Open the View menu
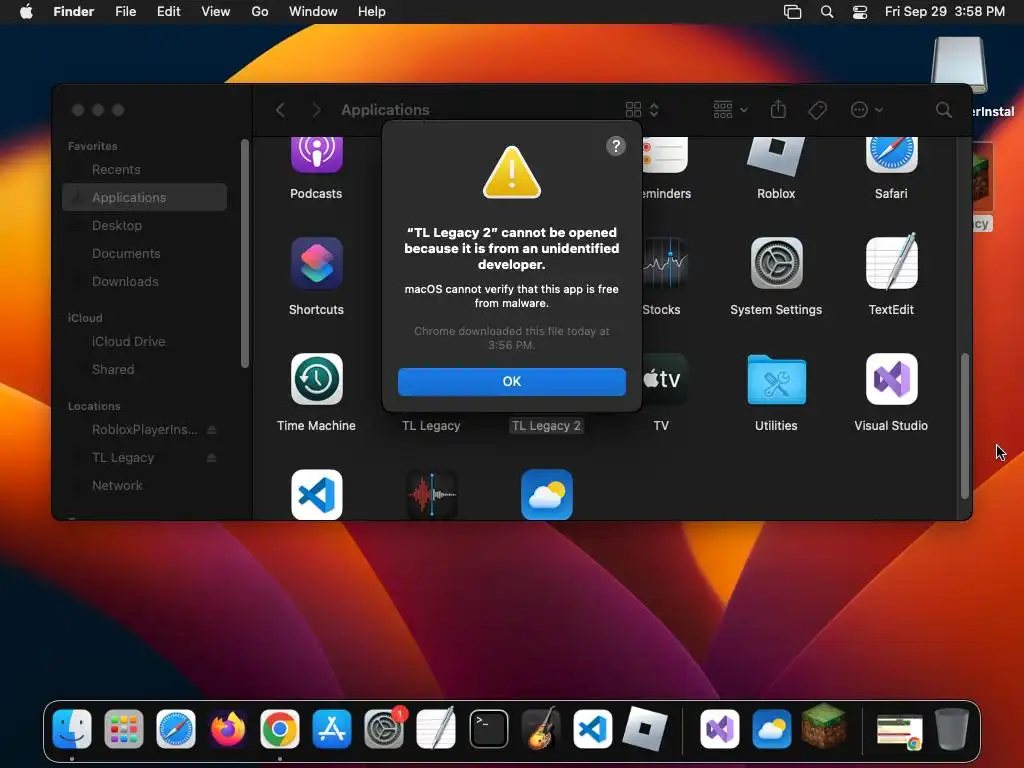 tap(216, 12)
